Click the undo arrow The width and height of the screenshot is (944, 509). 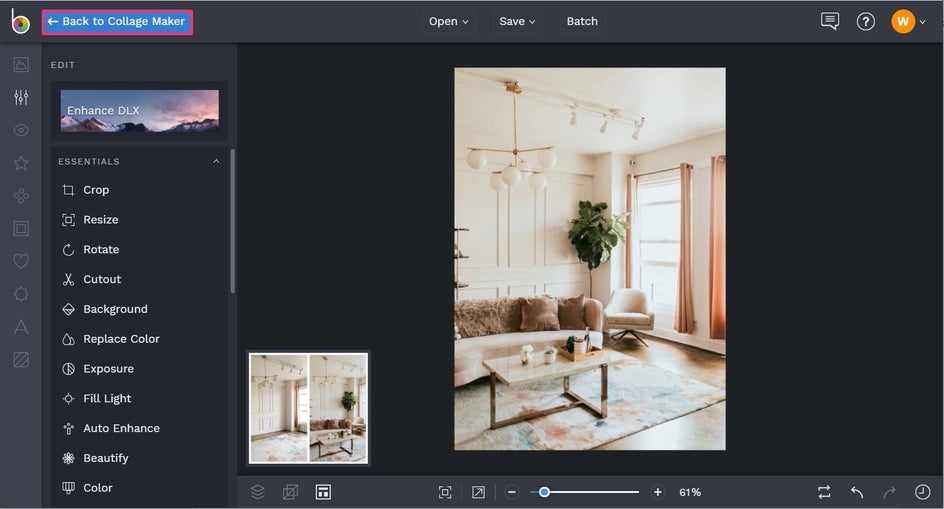click(857, 492)
